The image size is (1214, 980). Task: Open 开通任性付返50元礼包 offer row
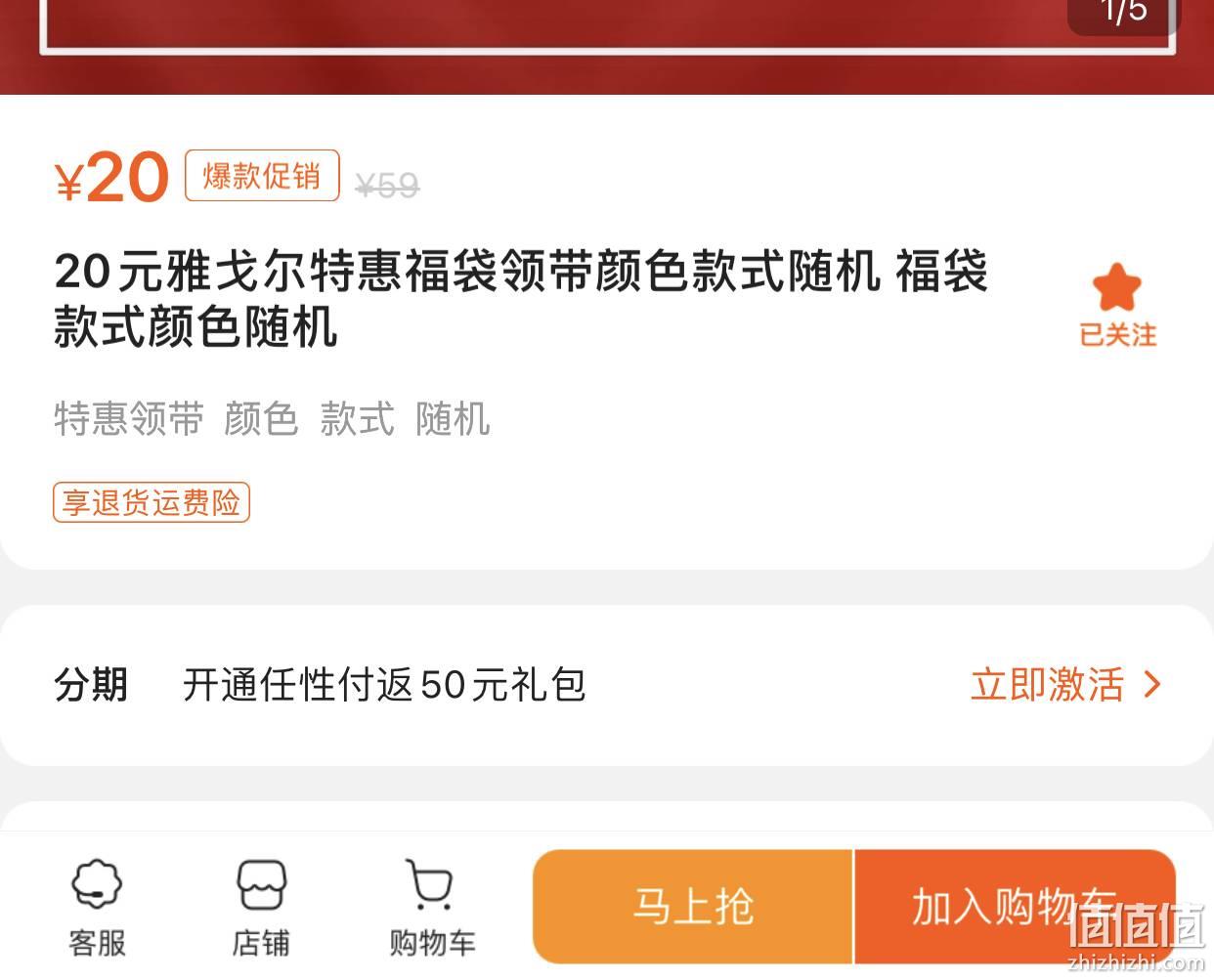pos(607,685)
